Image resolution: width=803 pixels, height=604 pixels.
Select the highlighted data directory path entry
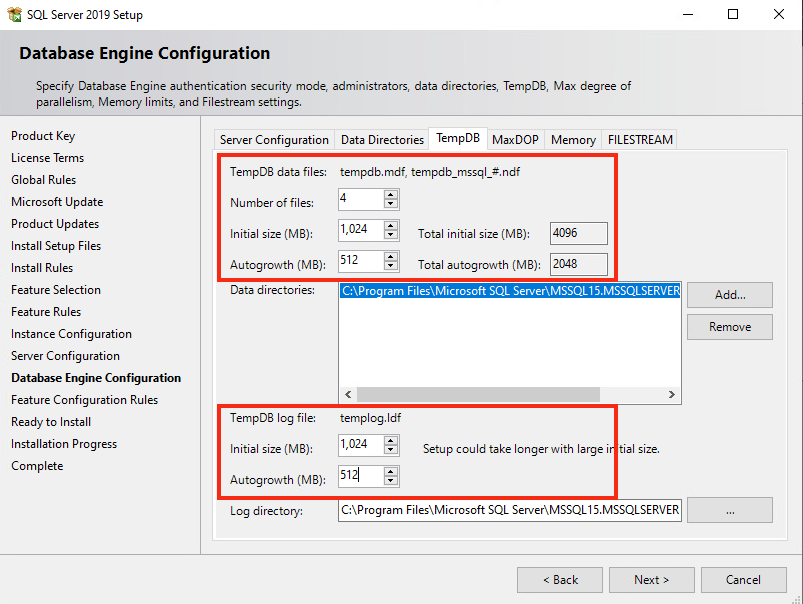(x=510, y=291)
